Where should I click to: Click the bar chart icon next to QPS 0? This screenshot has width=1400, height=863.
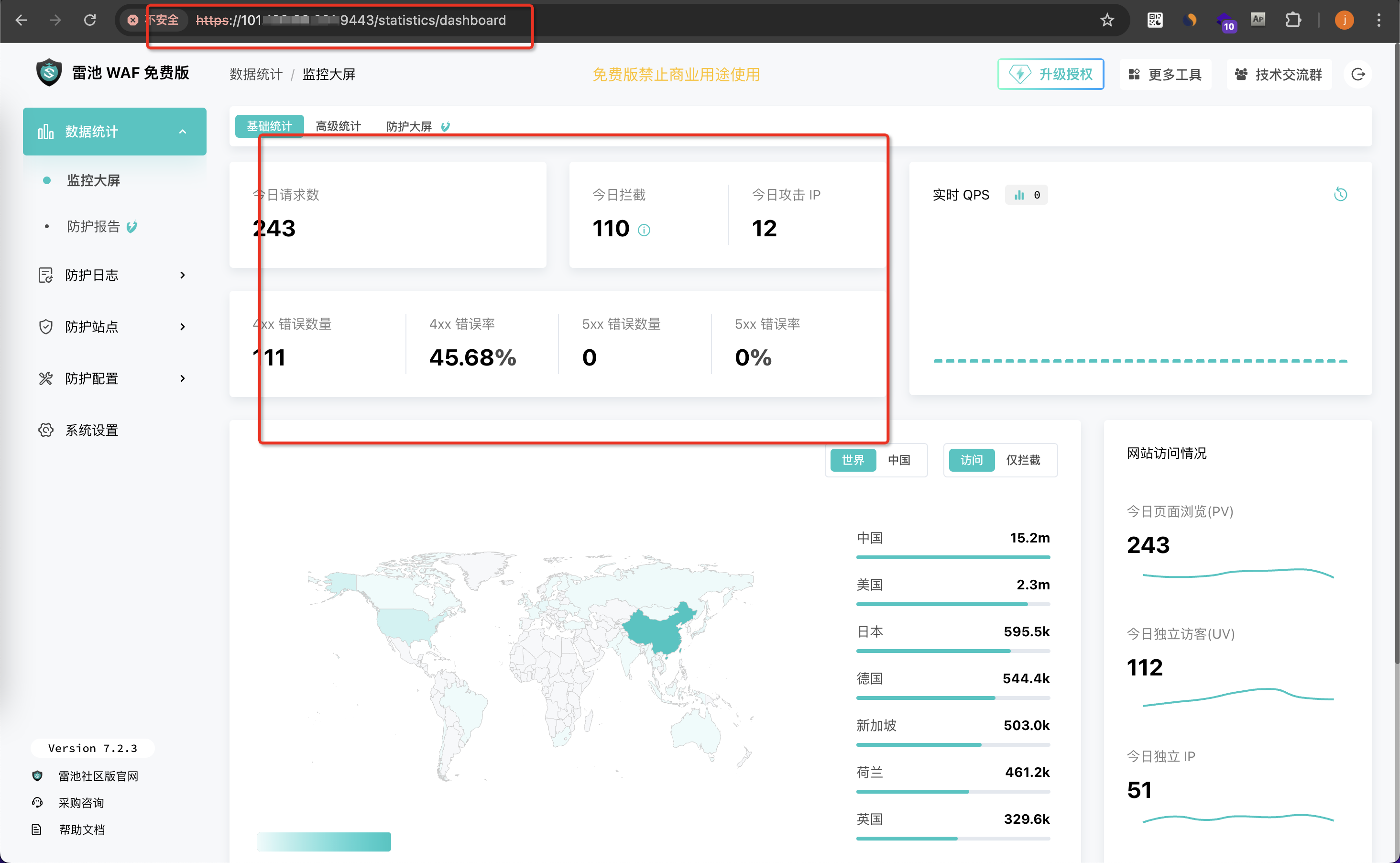(x=1019, y=195)
